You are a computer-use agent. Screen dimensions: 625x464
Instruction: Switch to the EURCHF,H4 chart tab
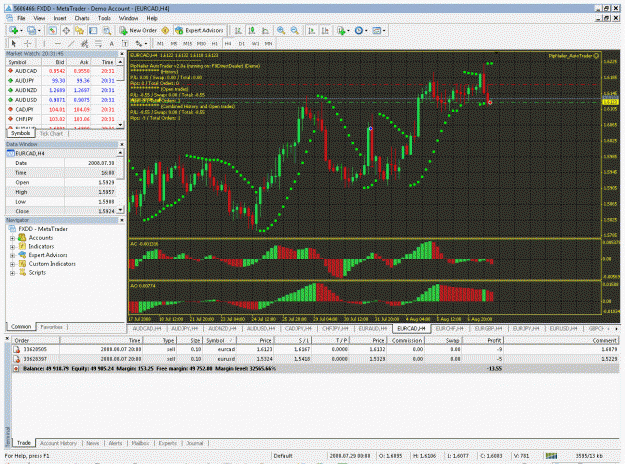(x=449, y=328)
